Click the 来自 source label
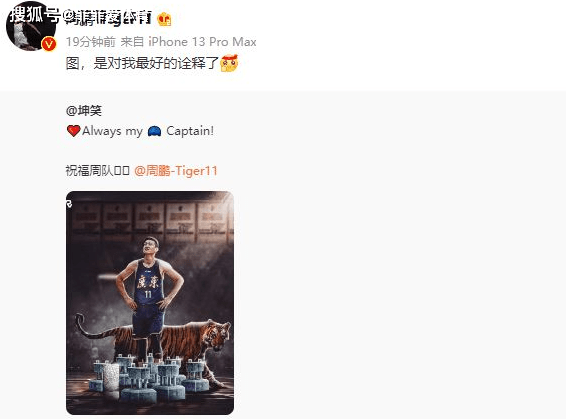This screenshot has height=419, width=566. (132, 42)
